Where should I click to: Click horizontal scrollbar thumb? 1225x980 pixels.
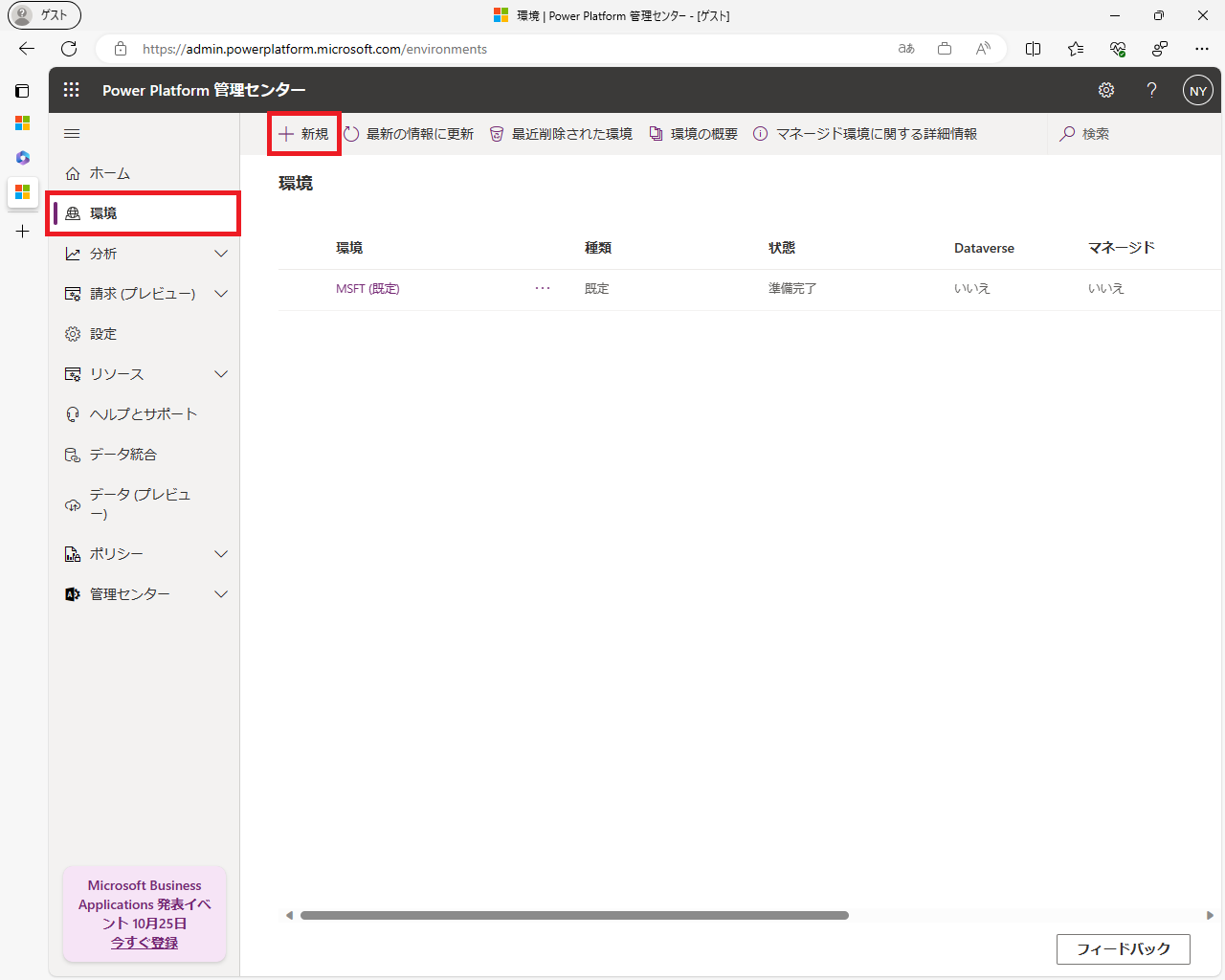coord(574,916)
